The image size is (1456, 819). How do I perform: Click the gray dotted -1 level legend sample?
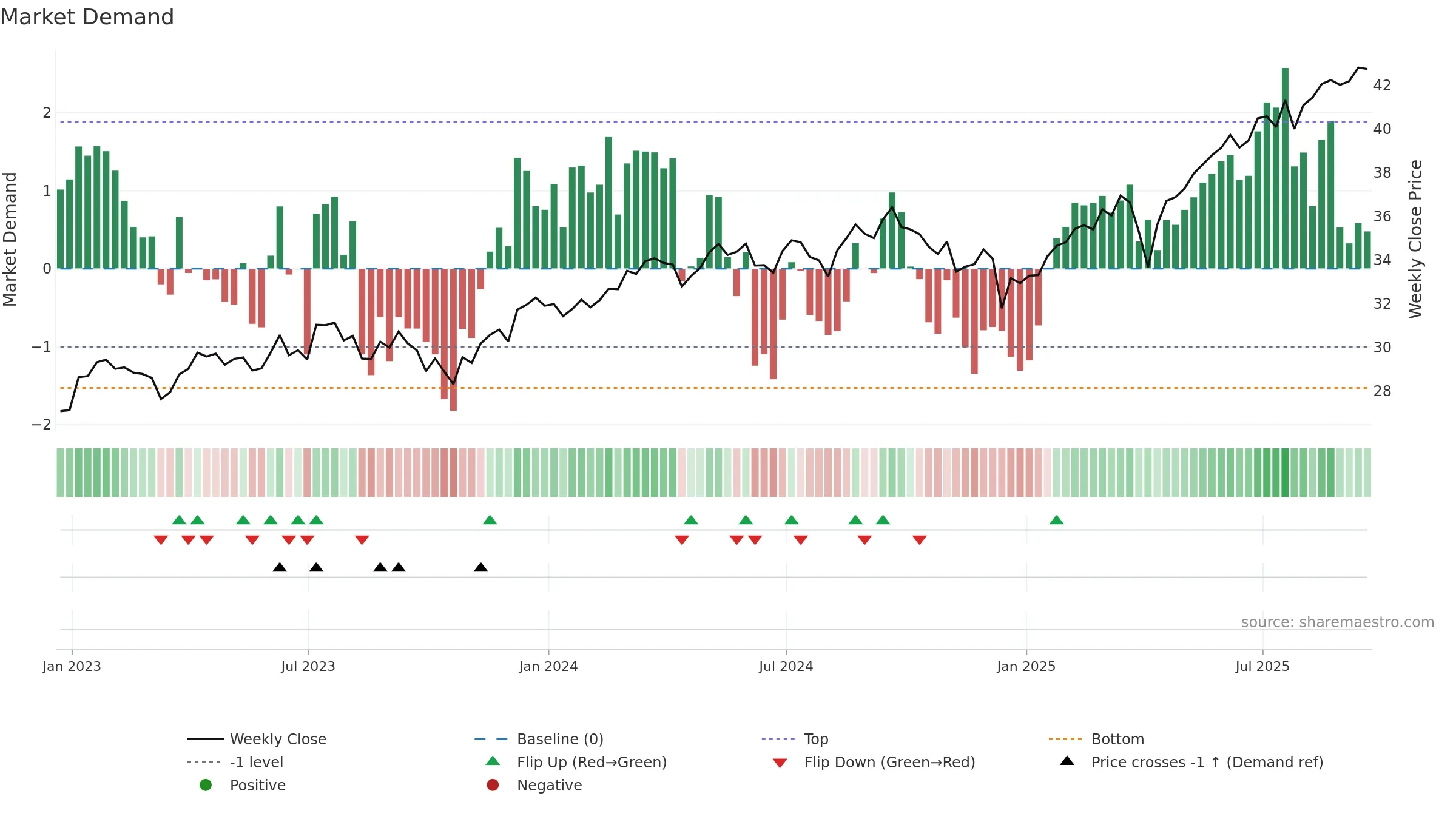(204, 762)
